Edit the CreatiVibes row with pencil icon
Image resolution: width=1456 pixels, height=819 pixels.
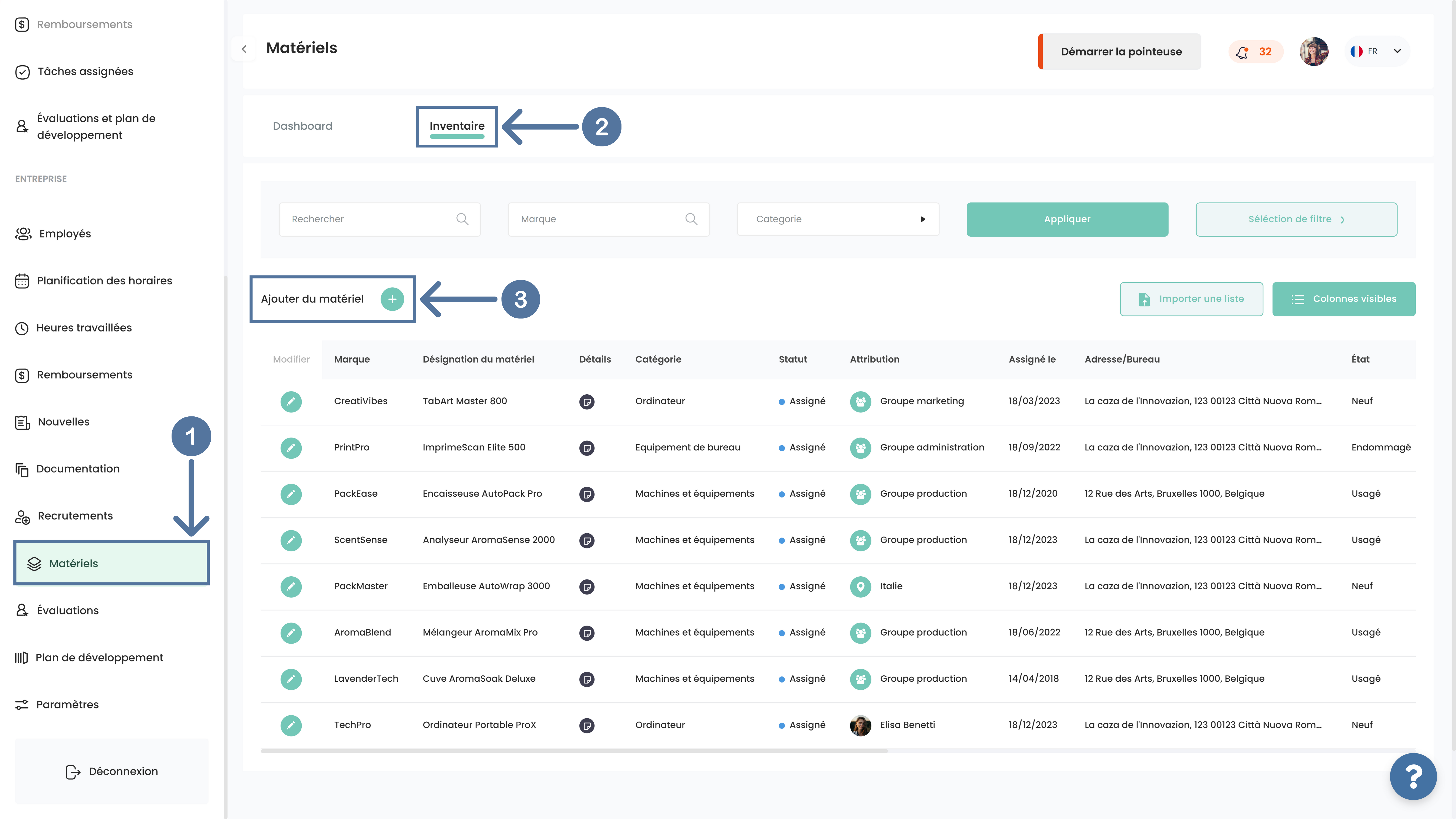tap(291, 401)
